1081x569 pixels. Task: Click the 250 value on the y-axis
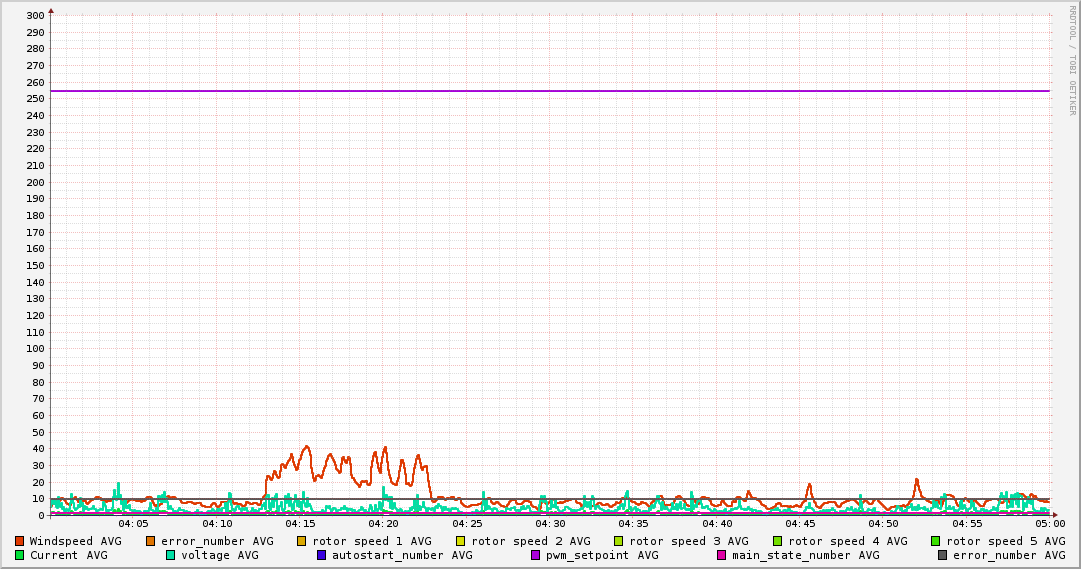(35, 99)
